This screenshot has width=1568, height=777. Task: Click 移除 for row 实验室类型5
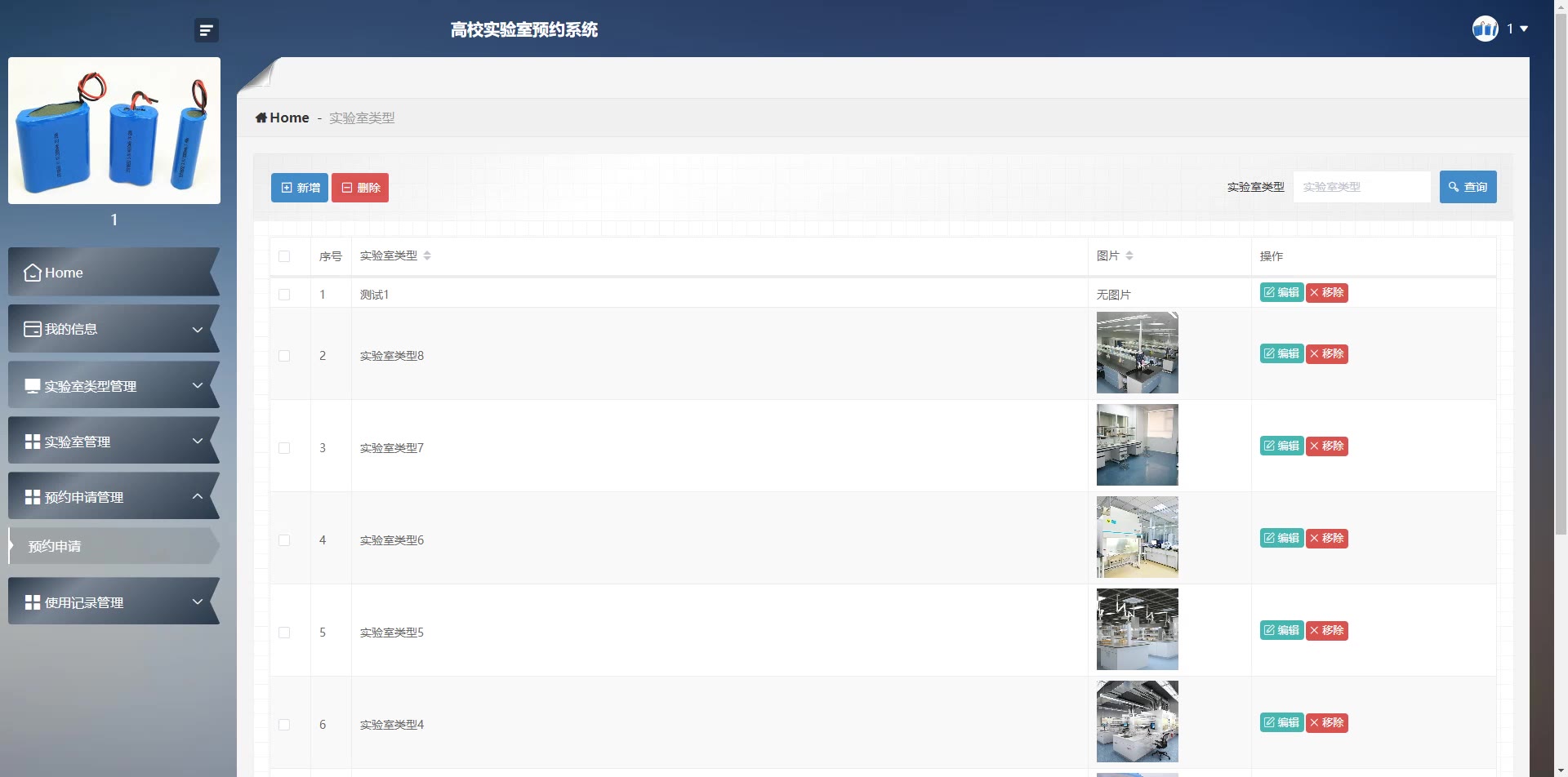1326,630
